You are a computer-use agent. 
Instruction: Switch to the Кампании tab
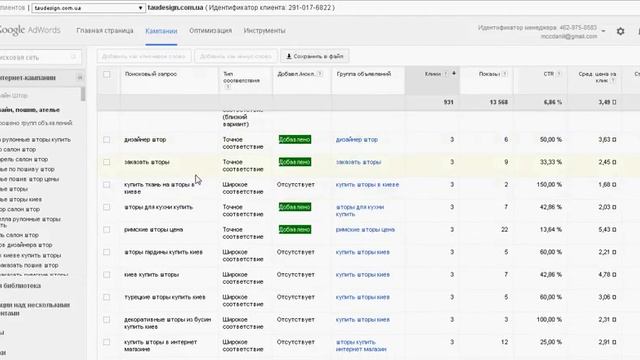point(161,31)
